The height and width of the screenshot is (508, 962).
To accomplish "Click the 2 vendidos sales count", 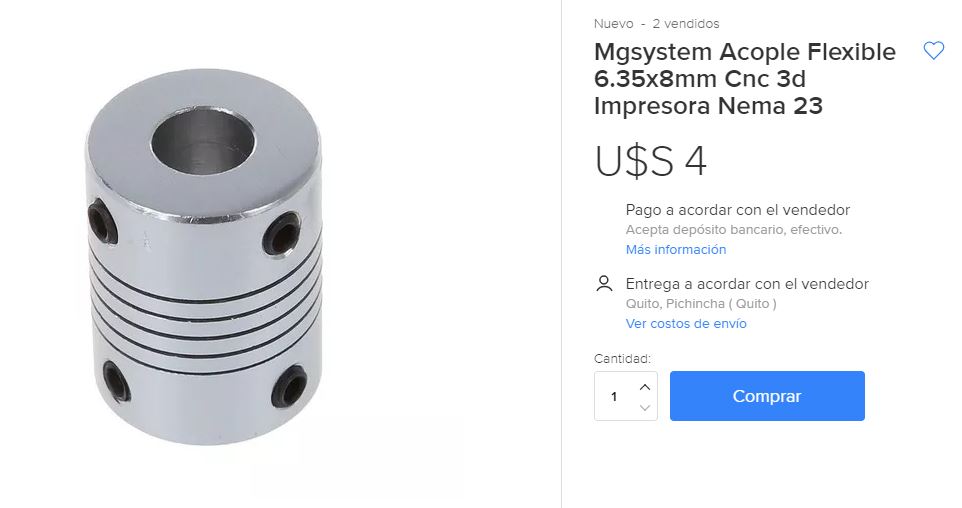I will [686, 24].
